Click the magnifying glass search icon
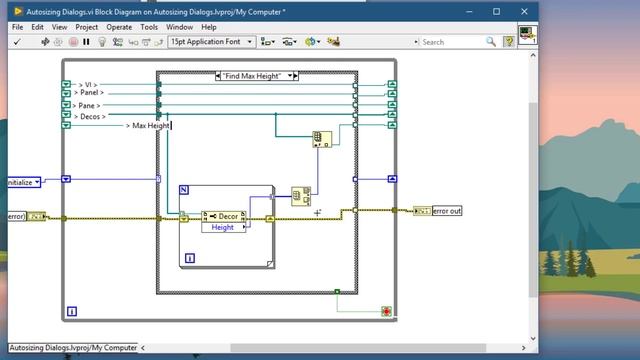The image size is (640, 360). pyautogui.click(x=491, y=42)
